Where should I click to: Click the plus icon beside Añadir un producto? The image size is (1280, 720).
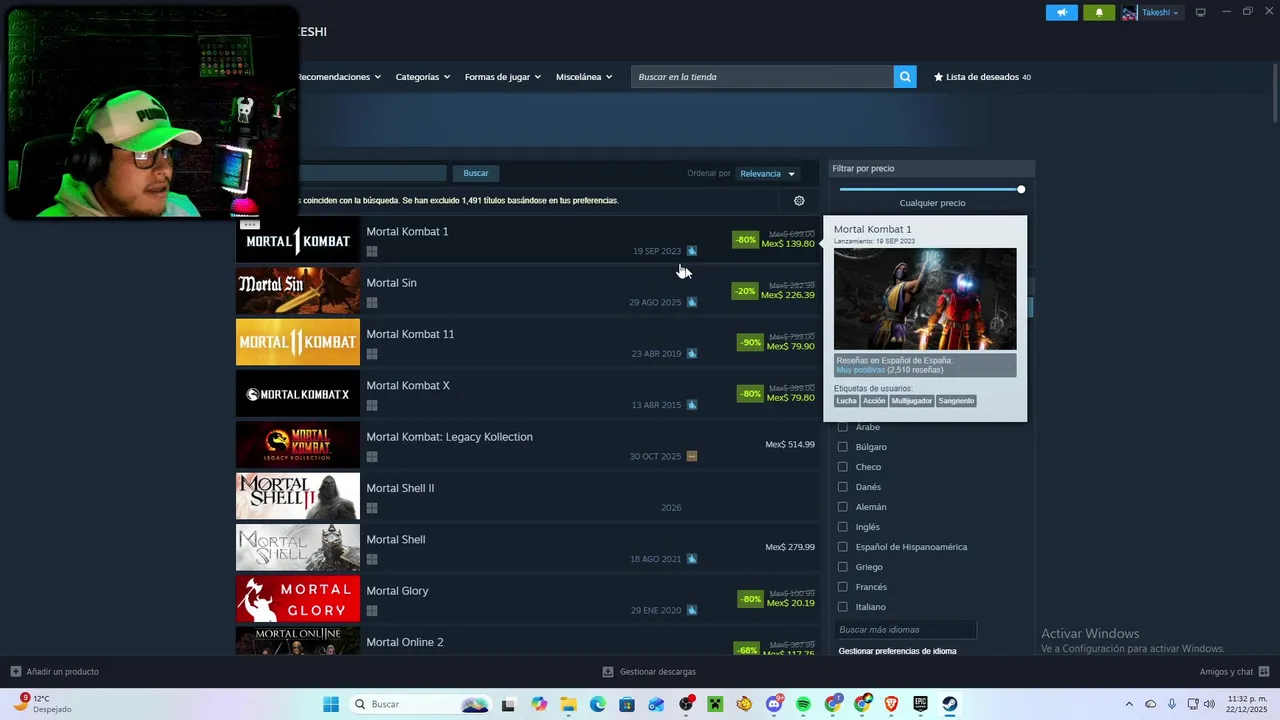tap(15, 672)
